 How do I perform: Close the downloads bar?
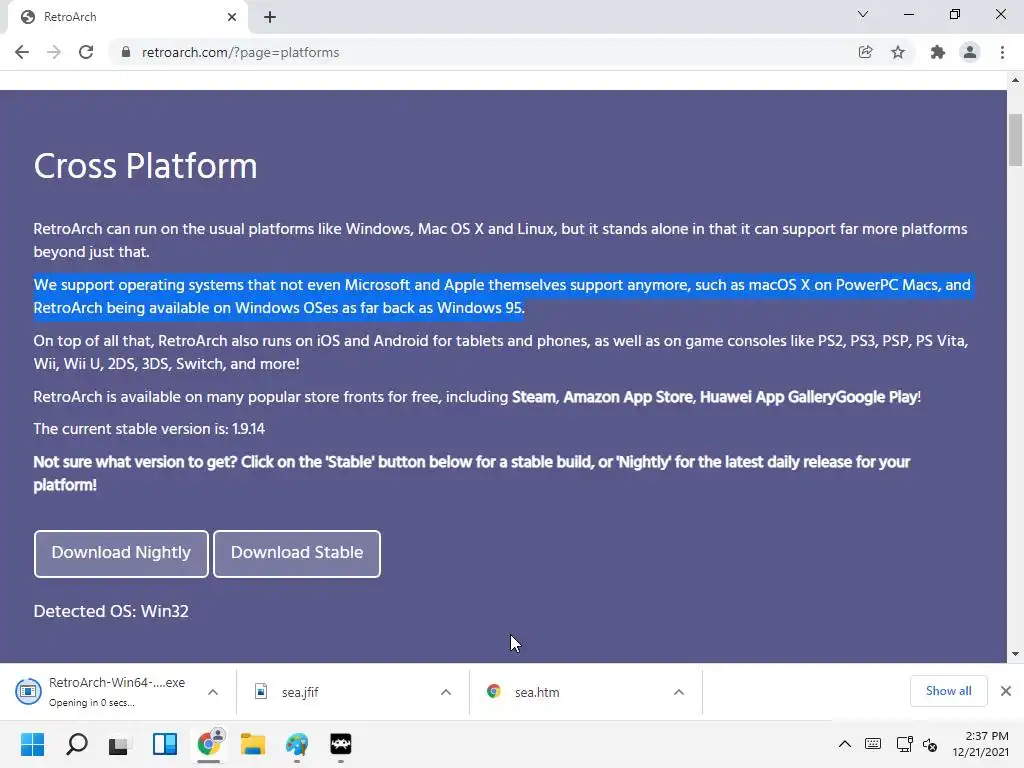[1006, 691]
